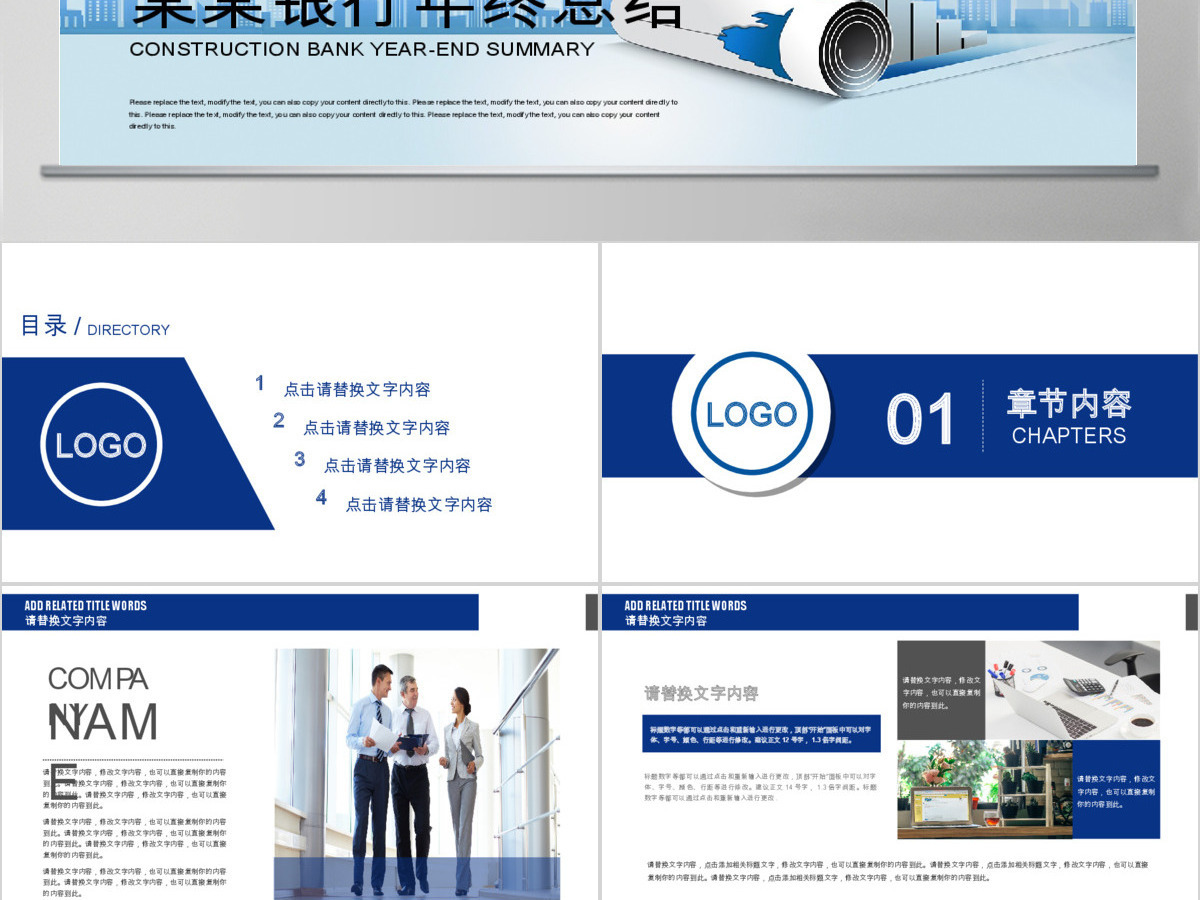Select the laptop and calculator desk photo
This screenshot has height=900, width=1200.
[x=1072, y=690]
